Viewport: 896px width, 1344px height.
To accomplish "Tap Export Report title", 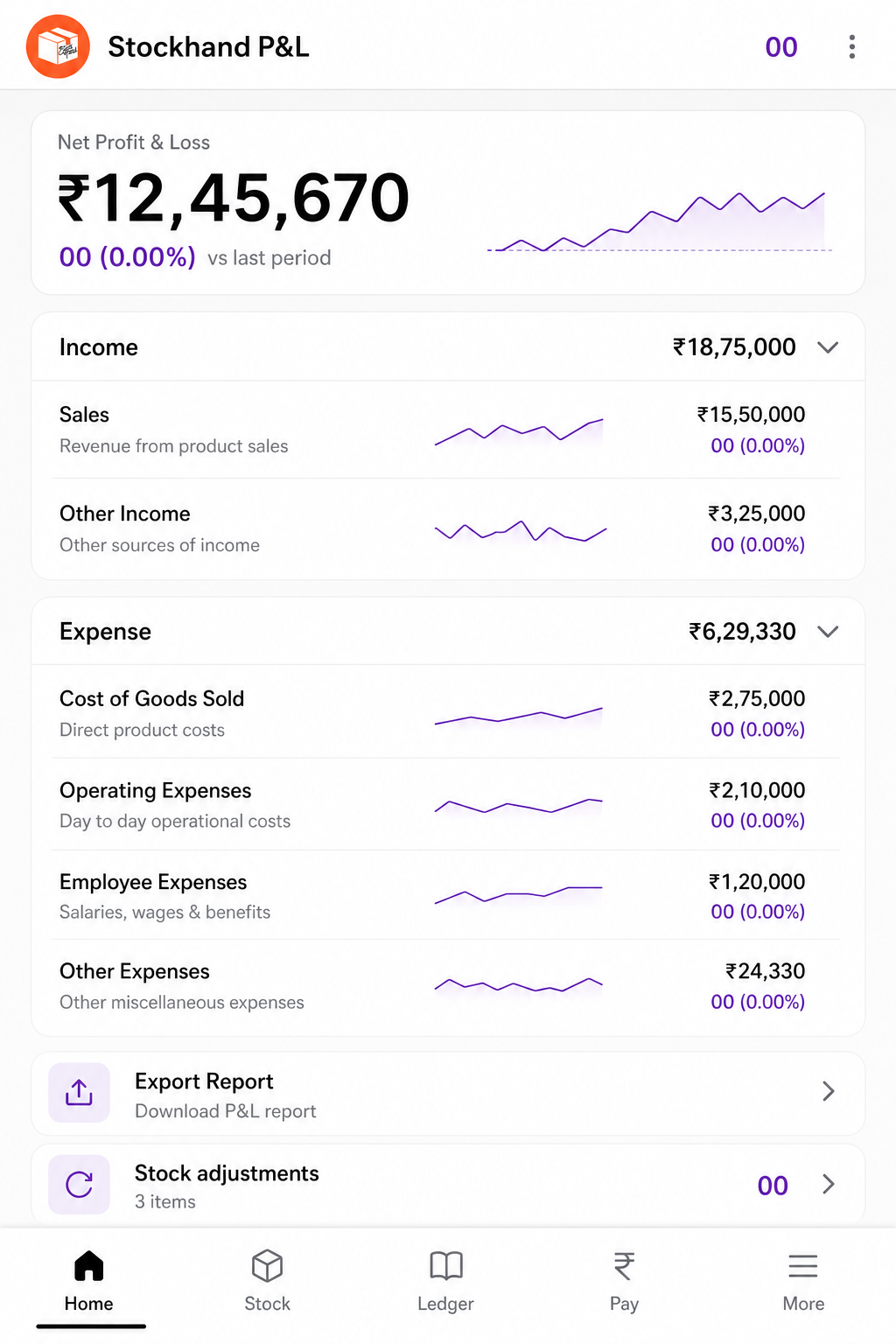I will click(x=204, y=1081).
